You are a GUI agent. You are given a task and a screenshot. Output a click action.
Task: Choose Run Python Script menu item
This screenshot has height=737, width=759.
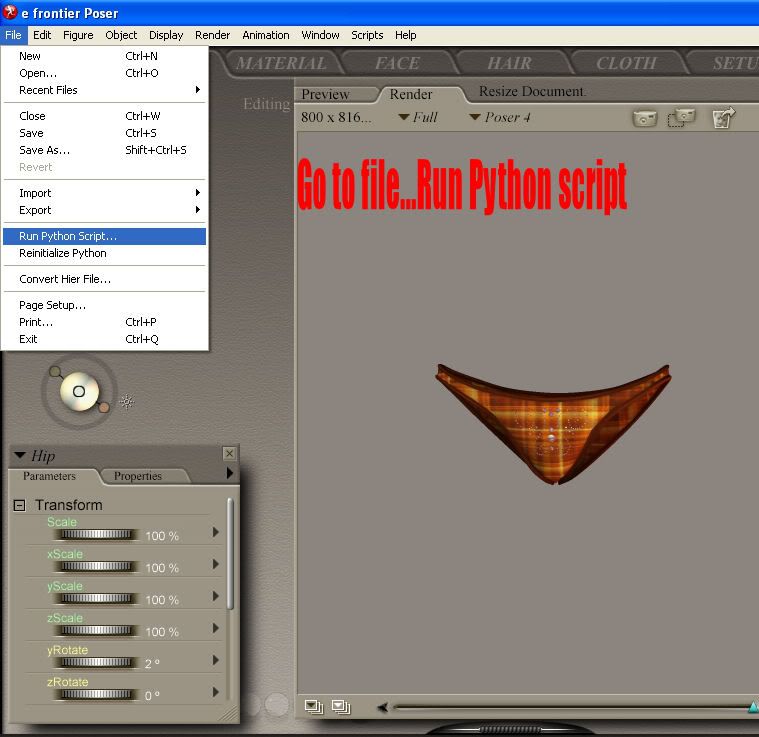pos(105,236)
